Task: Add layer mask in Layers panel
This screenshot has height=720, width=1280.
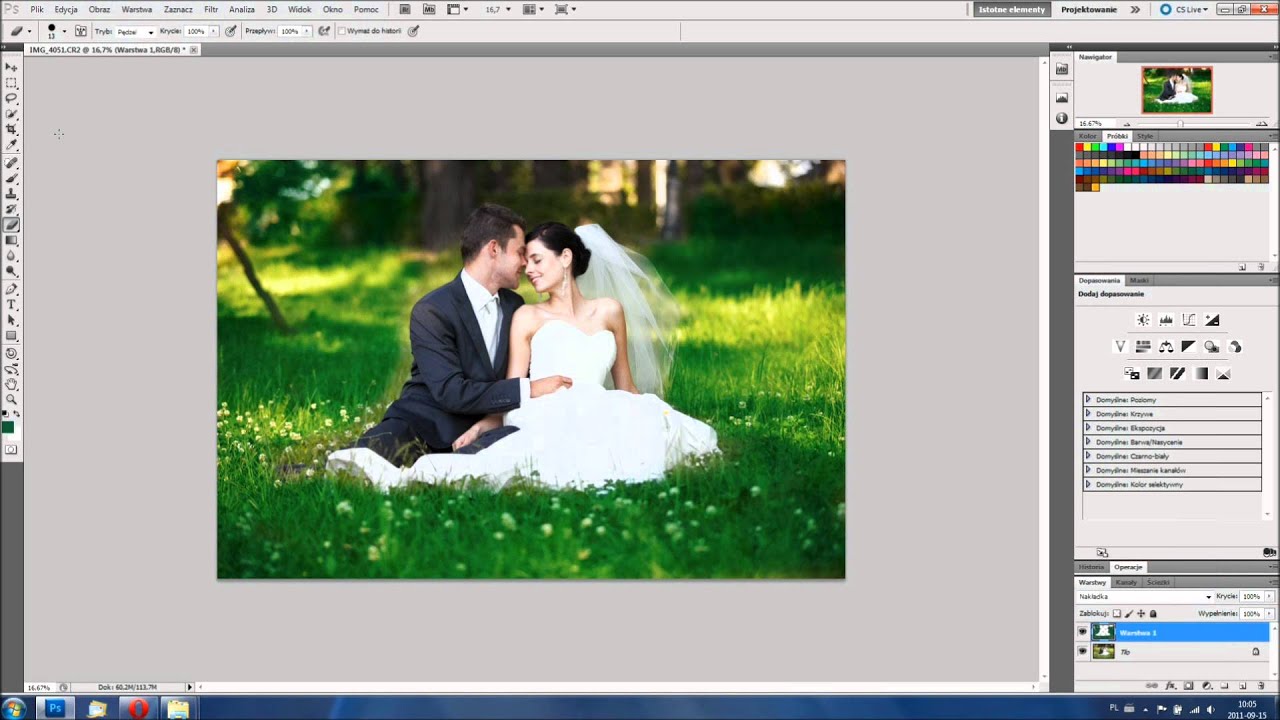Action: tap(1189, 686)
